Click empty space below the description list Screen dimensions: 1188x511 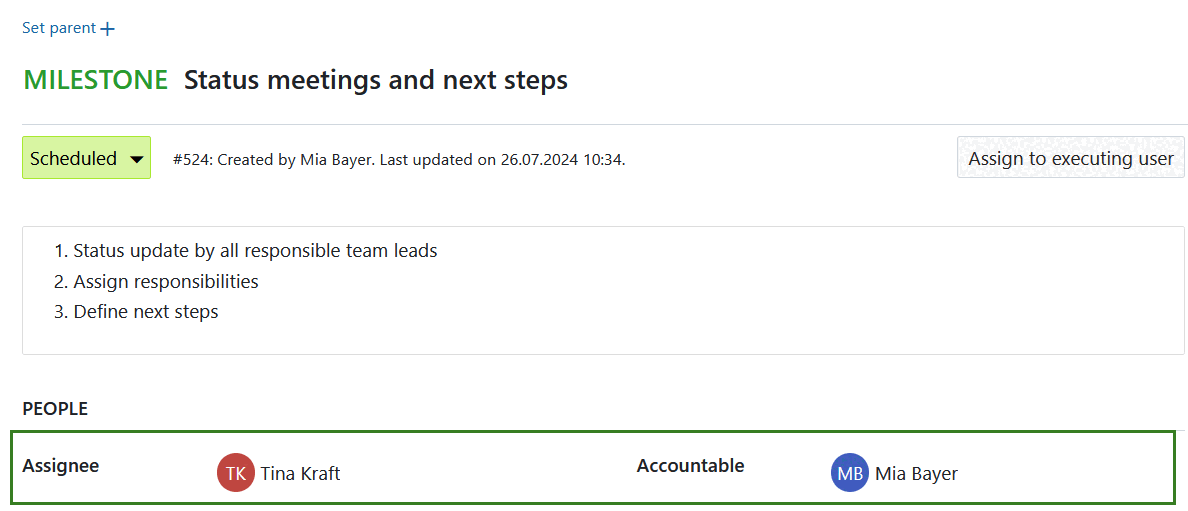[600, 338]
